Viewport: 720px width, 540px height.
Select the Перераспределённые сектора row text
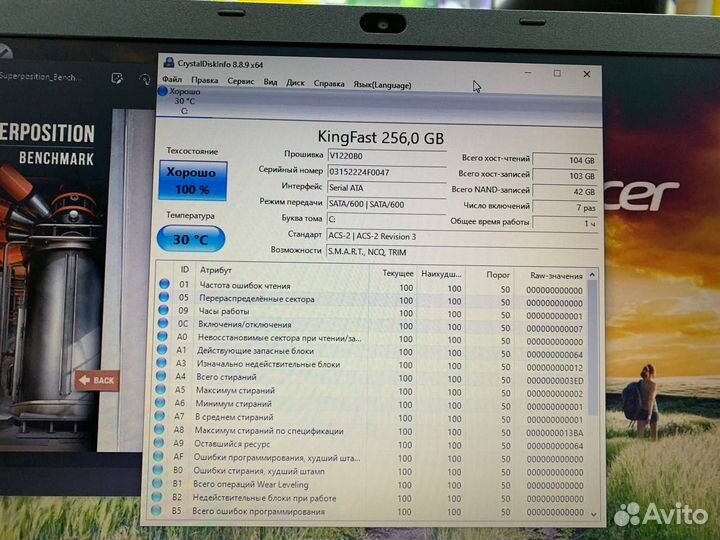(257, 299)
